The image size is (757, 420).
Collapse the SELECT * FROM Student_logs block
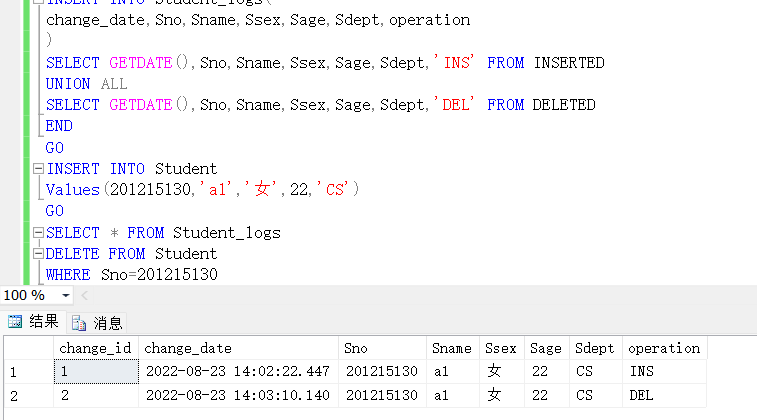pyautogui.click(x=38, y=233)
